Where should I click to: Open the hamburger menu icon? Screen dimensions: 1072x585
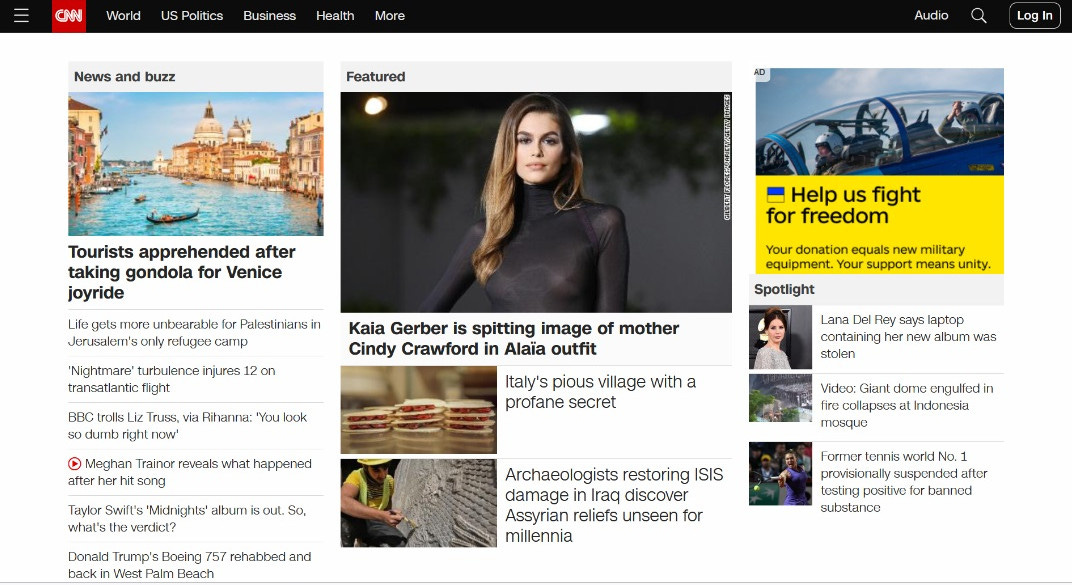coord(21,16)
